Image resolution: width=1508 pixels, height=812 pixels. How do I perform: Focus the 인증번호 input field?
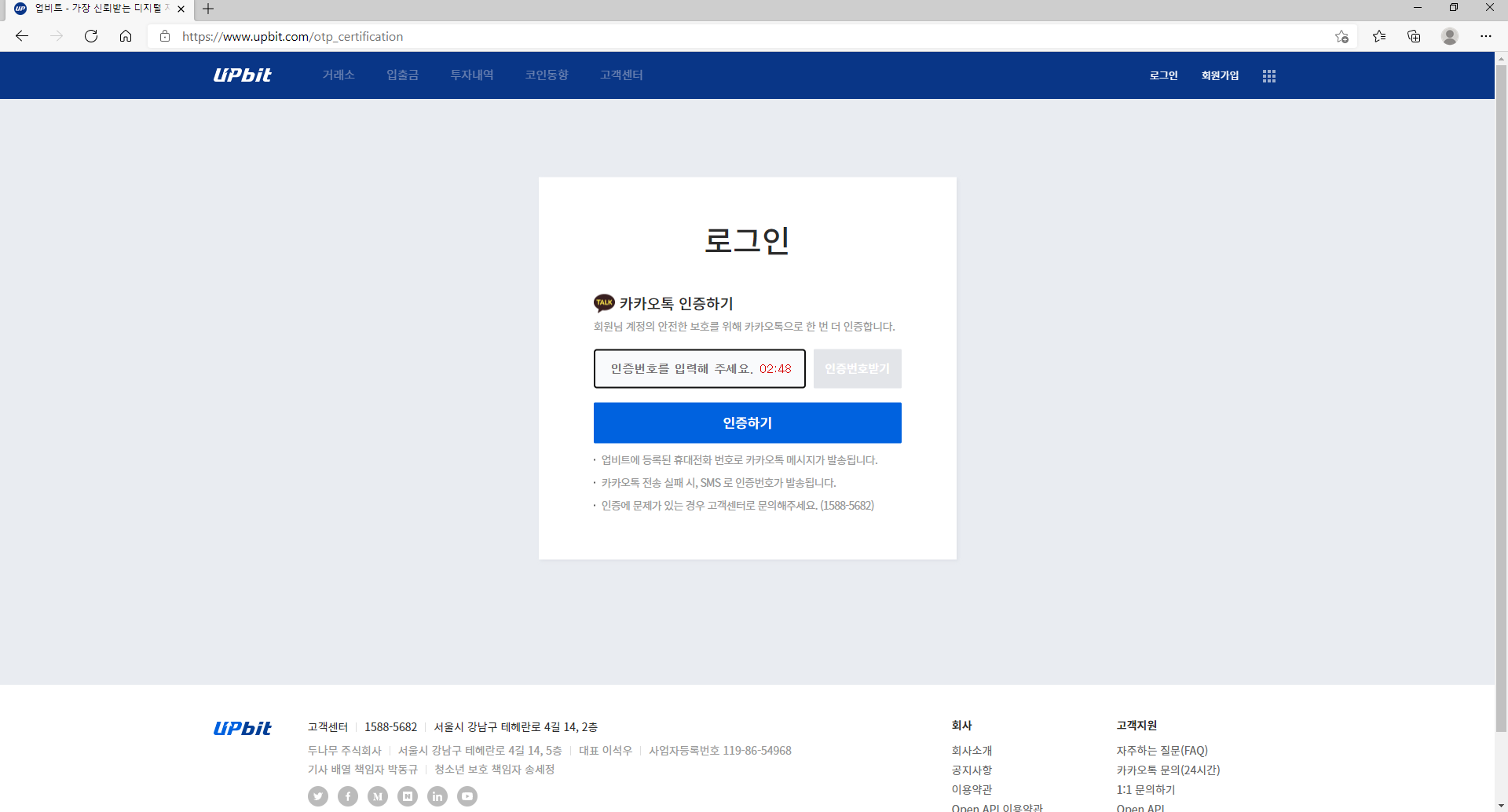point(700,369)
